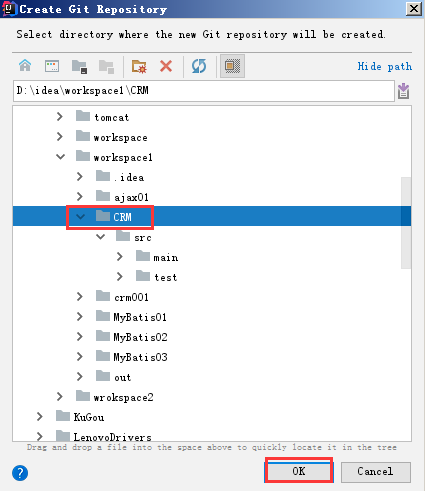Open the path history download icon
The image size is (425, 491).
403,91
